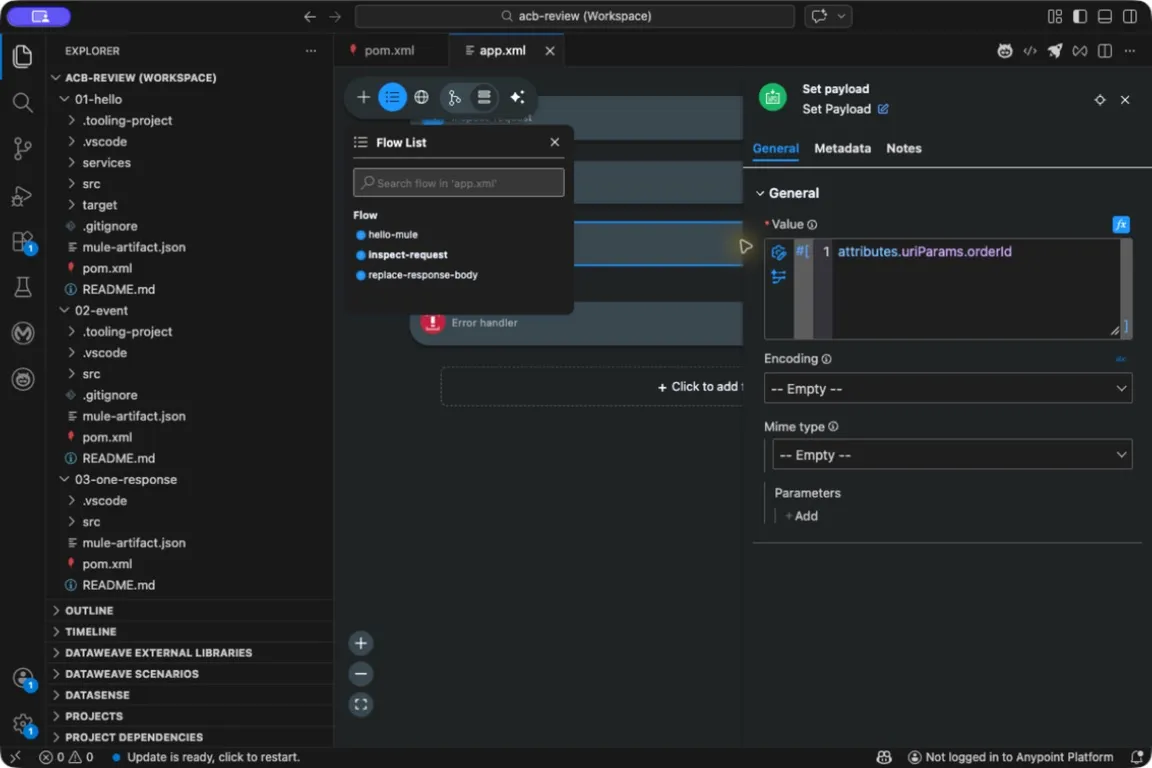1152x768 pixels.
Task: Open the Mime type dropdown
Action: 952,455
